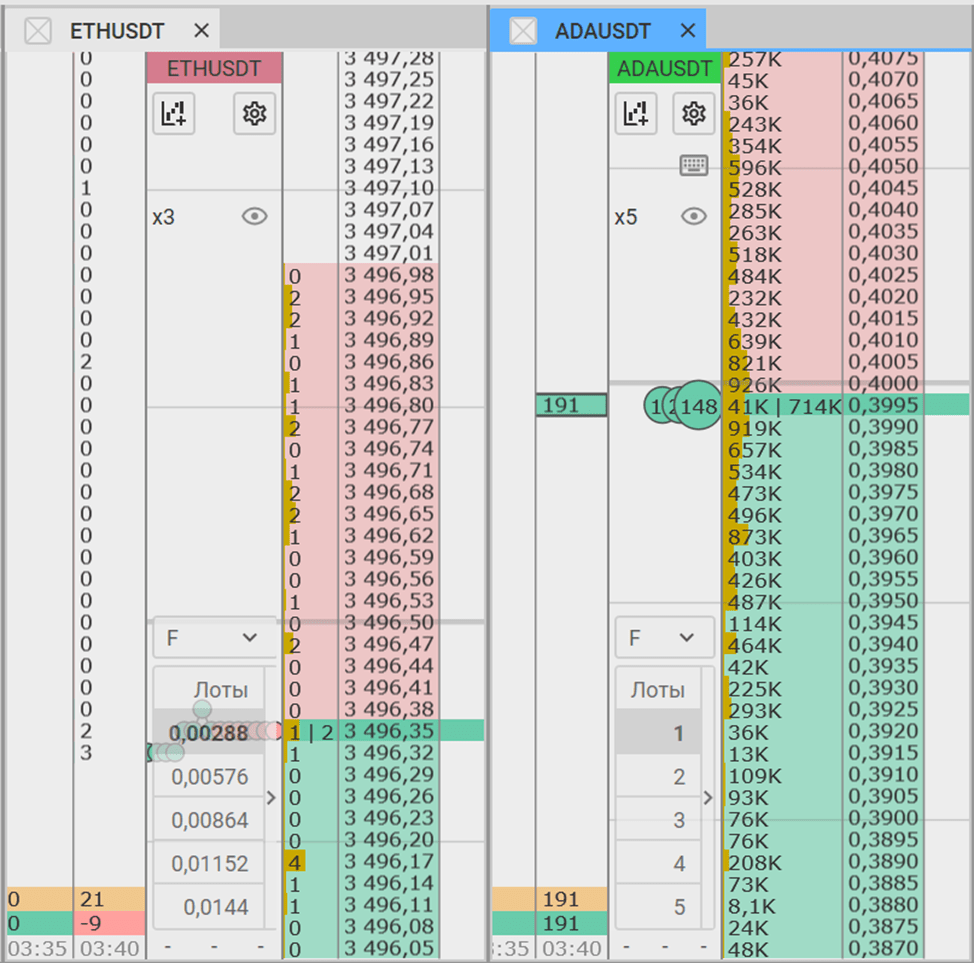Screen dimensions: 974x963
Task: Click ETH price level 3 496,35
Action: tap(389, 731)
